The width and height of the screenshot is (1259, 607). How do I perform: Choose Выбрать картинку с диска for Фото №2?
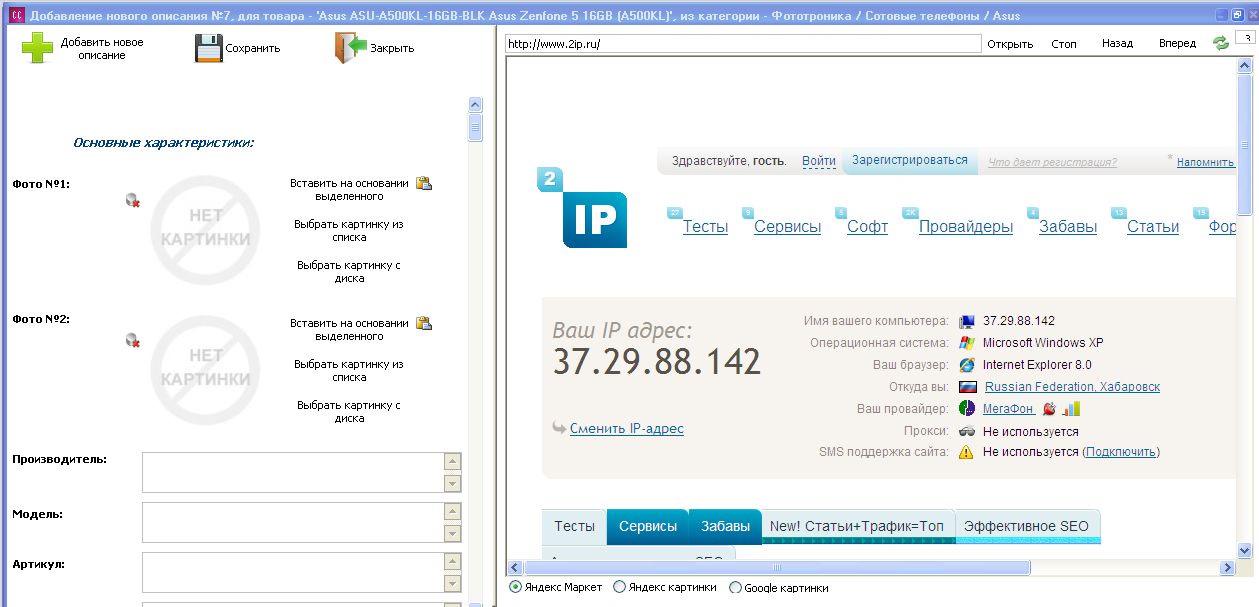tap(349, 412)
